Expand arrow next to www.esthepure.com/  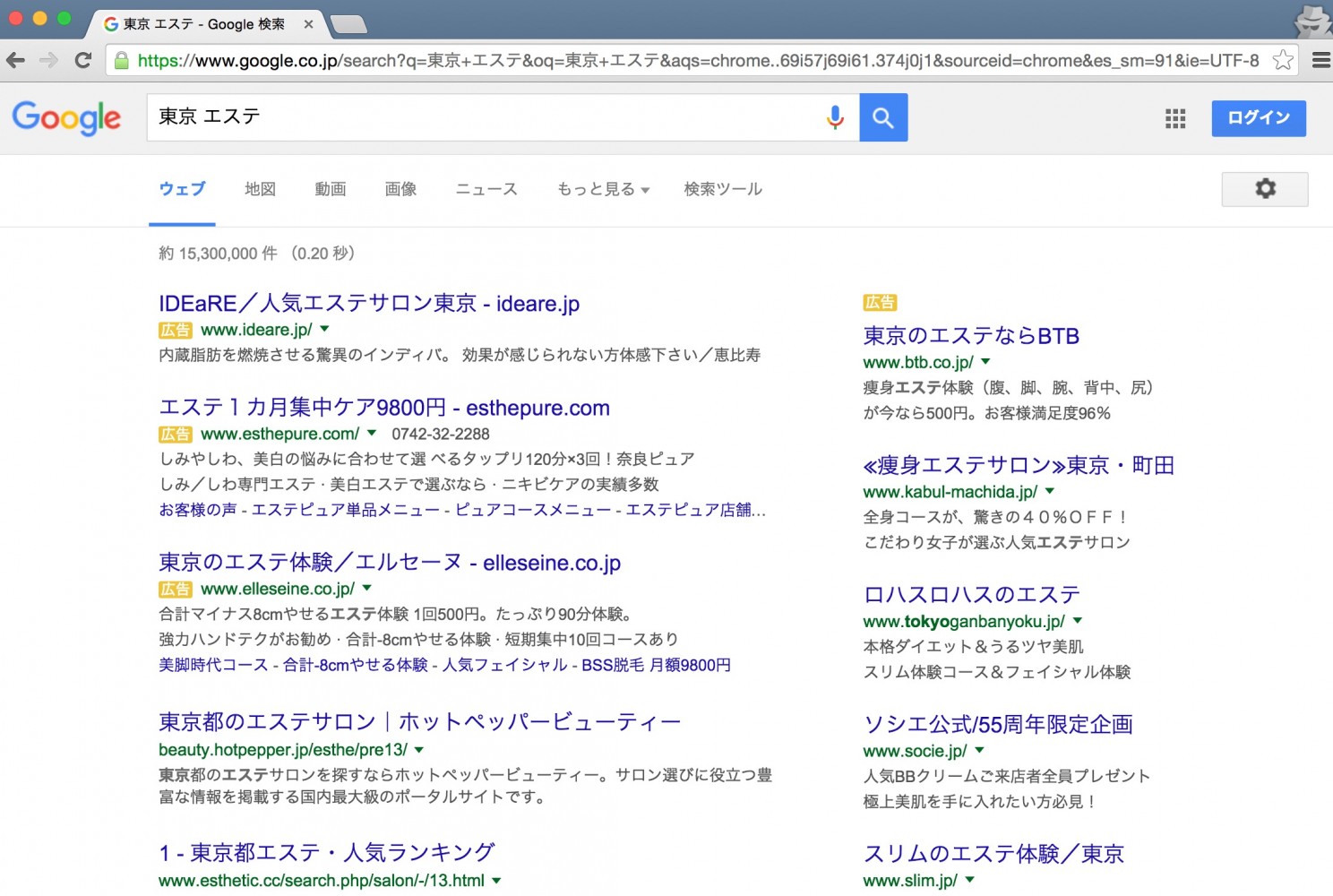(372, 433)
